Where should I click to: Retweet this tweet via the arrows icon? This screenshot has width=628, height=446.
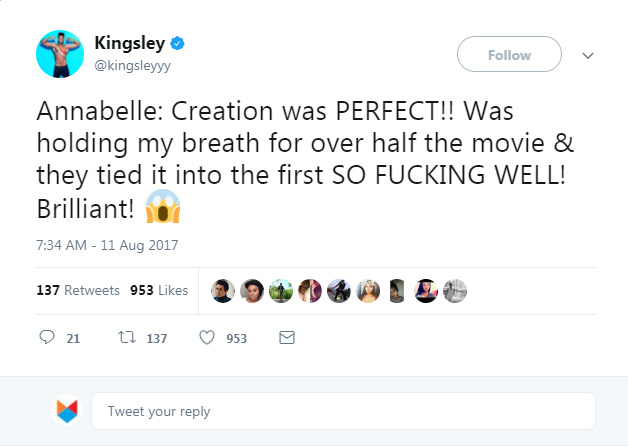click(127, 338)
